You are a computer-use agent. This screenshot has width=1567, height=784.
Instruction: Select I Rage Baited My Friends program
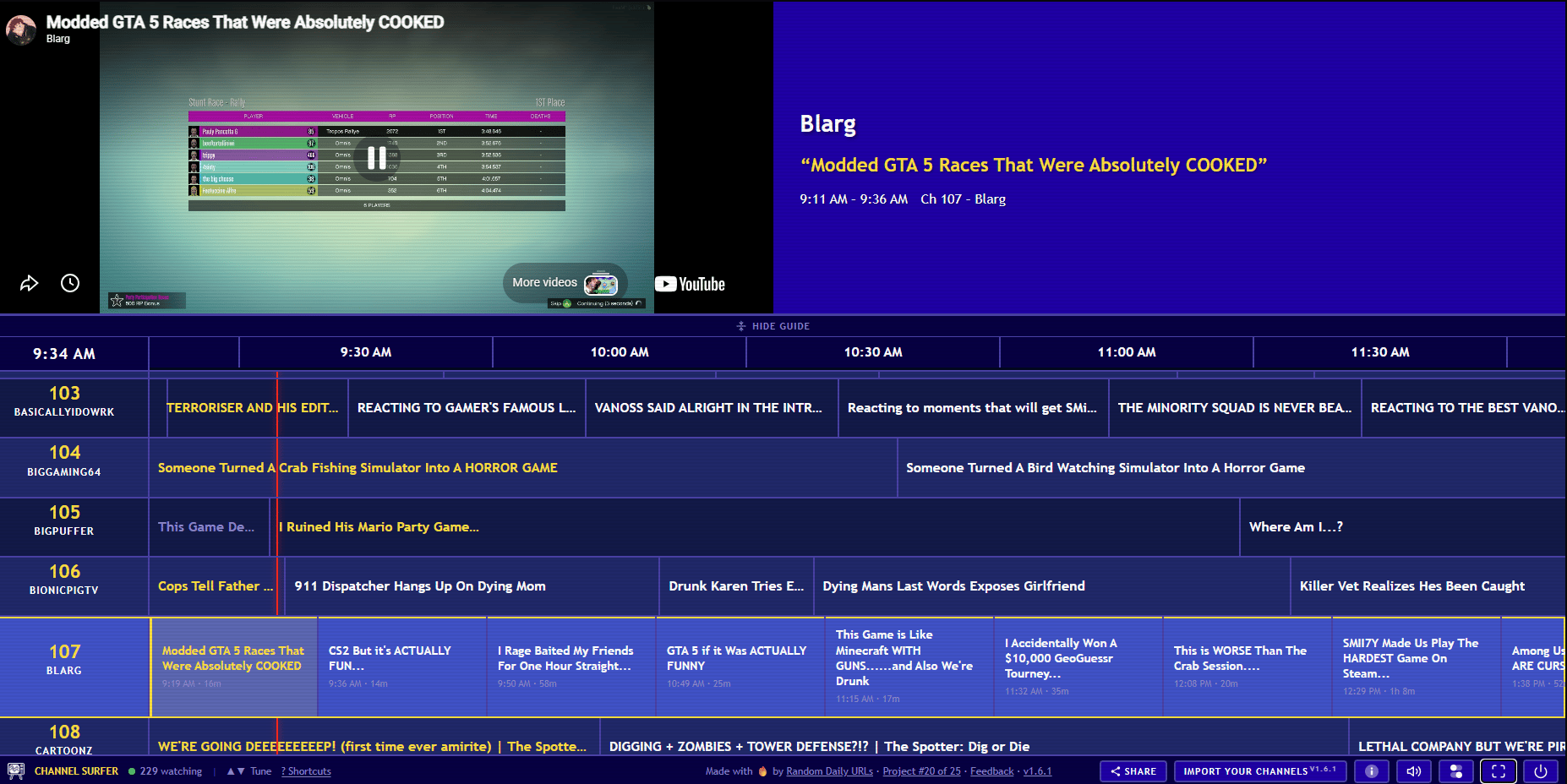click(572, 667)
